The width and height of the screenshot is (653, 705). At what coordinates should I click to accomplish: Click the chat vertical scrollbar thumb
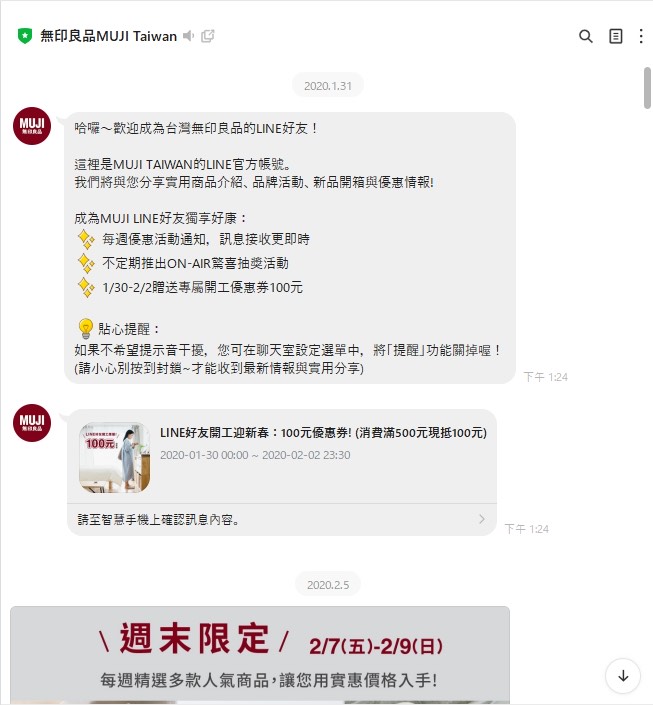[647, 88]
